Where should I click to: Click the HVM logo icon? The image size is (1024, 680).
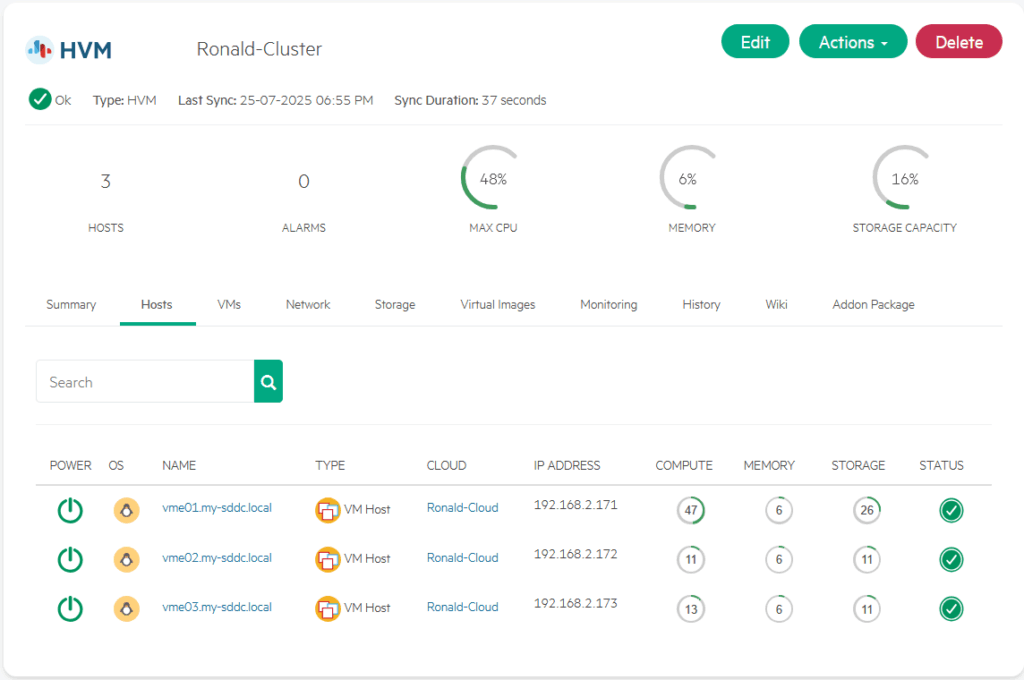pyautogui.click(x=40, y=48)
